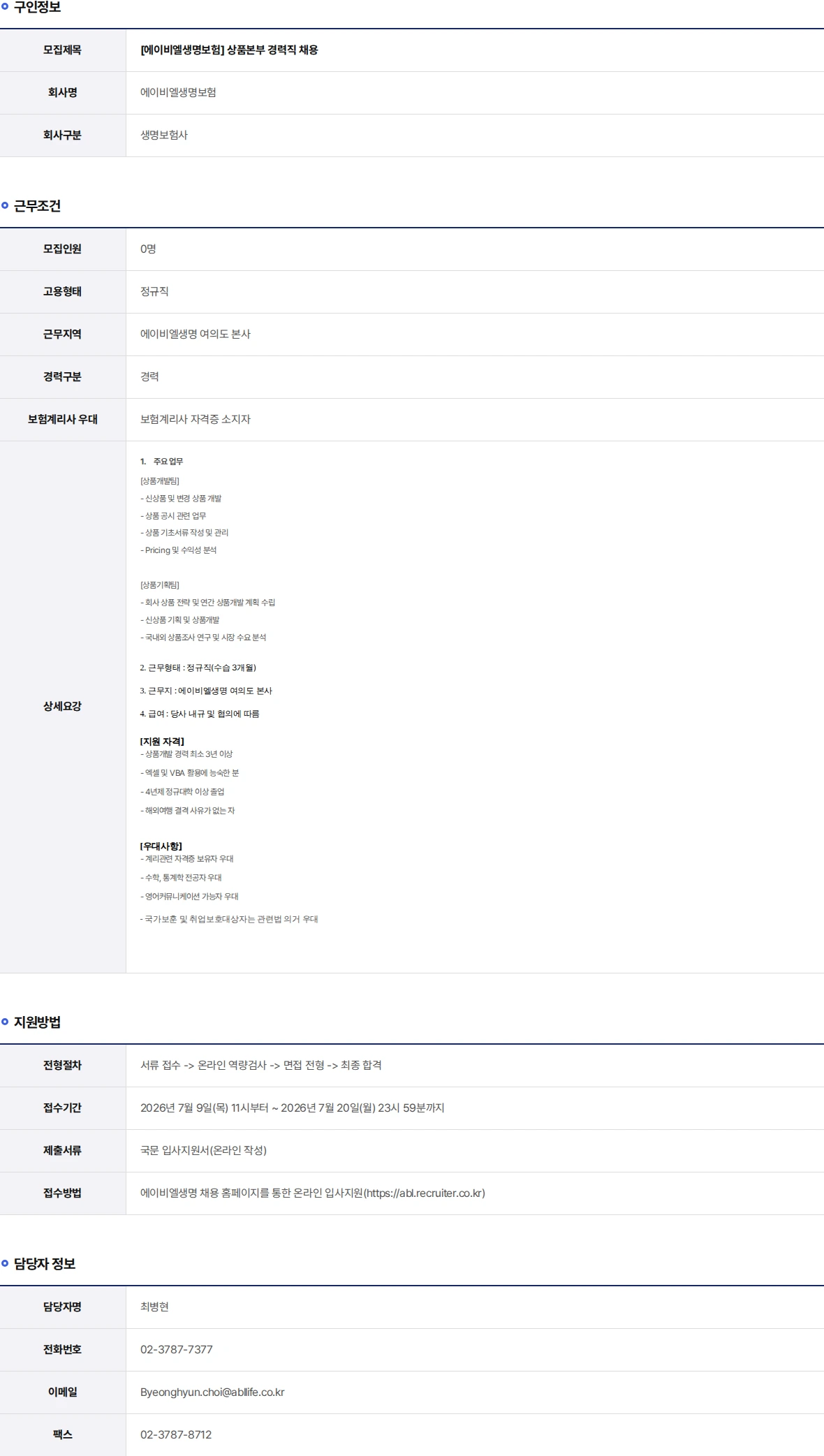This screenshot has width=824, height=1456.
Task: Click the 보험계리사 자격증 소지자 value
Action: tap(196, 420)
